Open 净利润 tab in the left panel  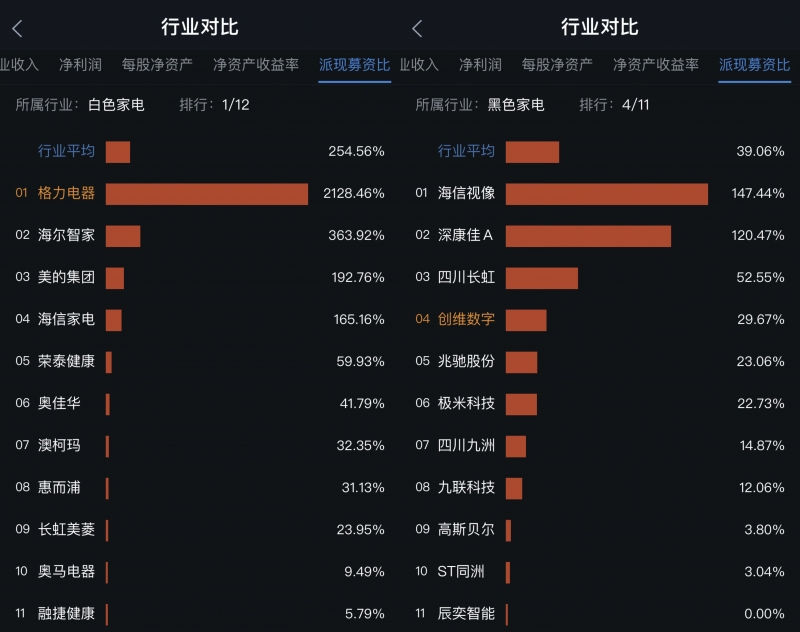[x=80, y=65]
